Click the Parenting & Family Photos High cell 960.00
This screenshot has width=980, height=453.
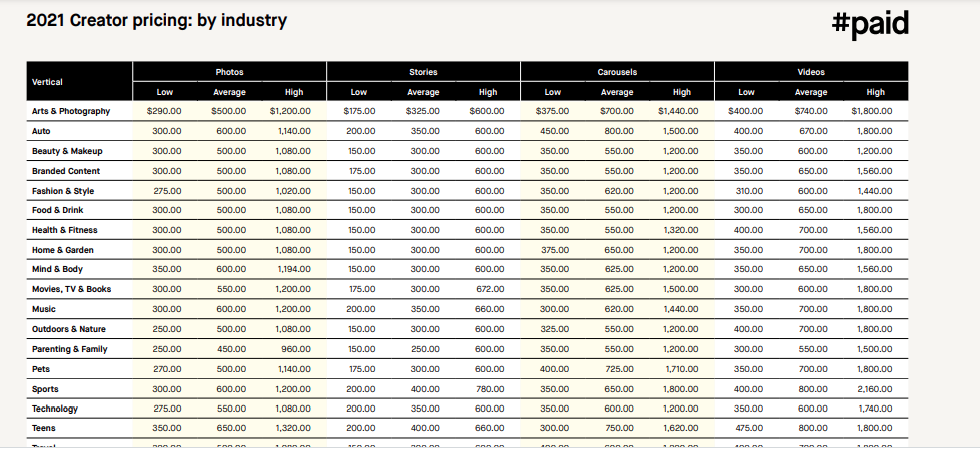(296, 349)
